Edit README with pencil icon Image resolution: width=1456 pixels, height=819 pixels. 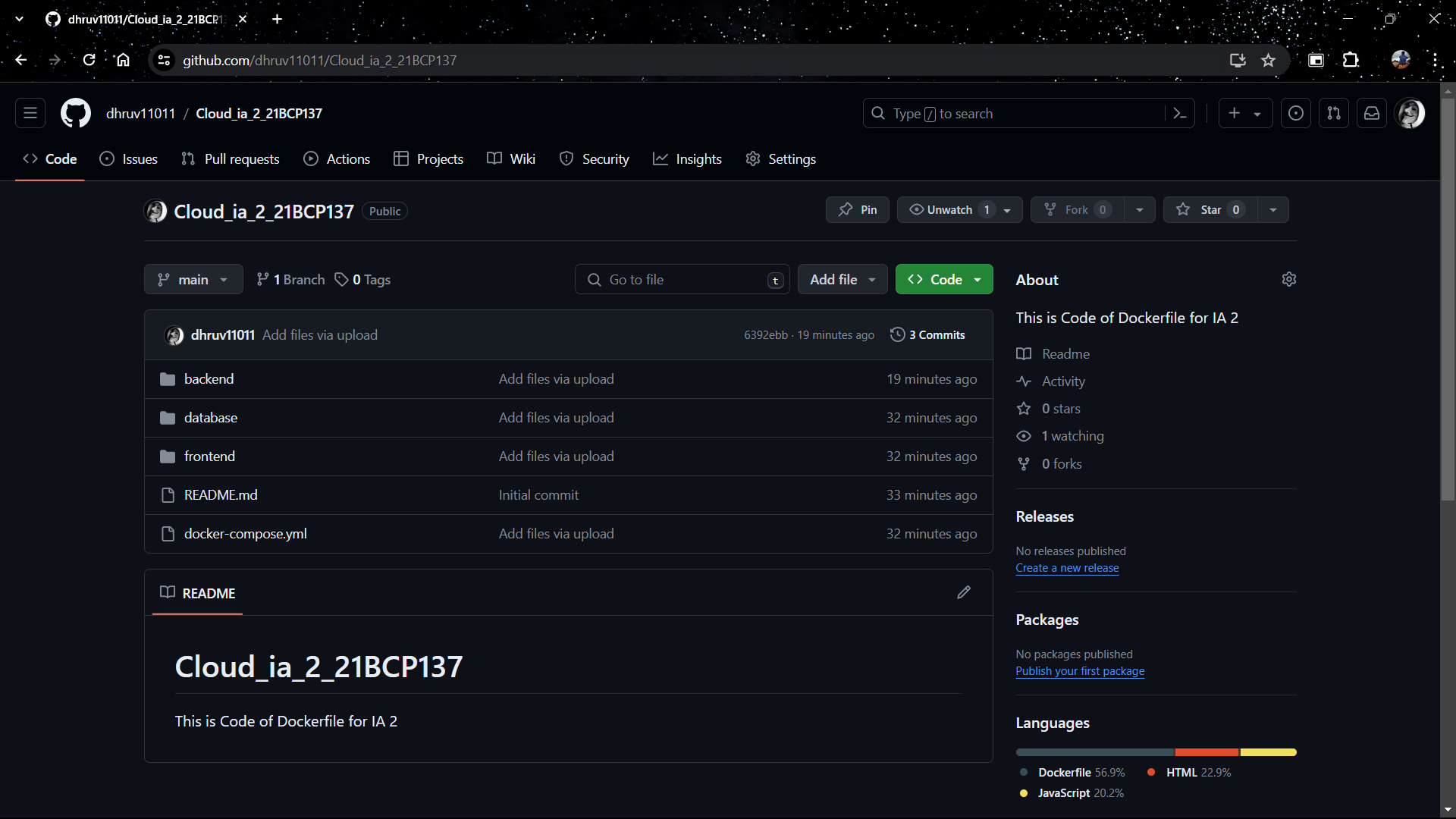pos(963,592)
